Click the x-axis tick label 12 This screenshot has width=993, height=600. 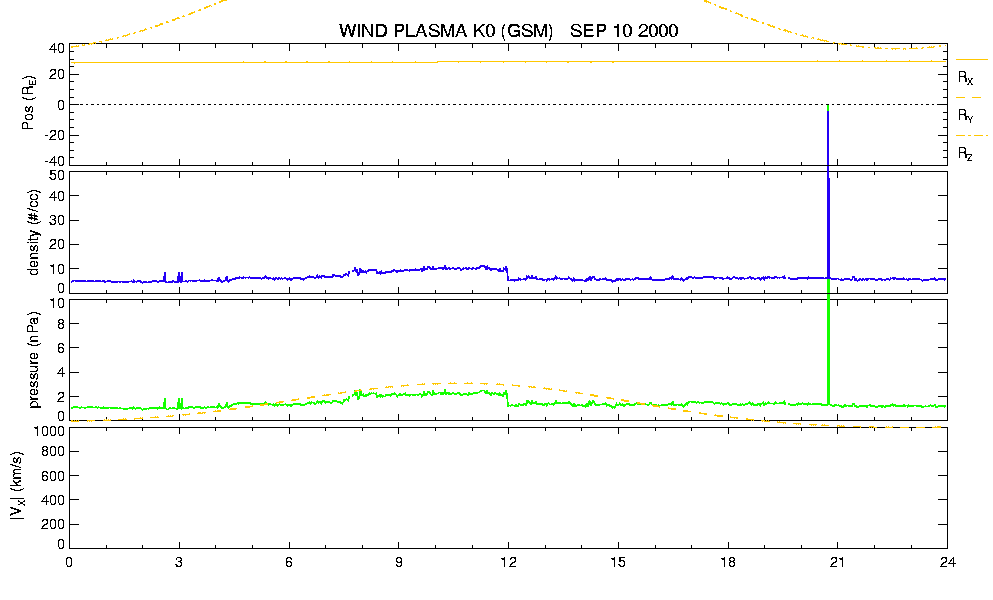click(508, 562)
